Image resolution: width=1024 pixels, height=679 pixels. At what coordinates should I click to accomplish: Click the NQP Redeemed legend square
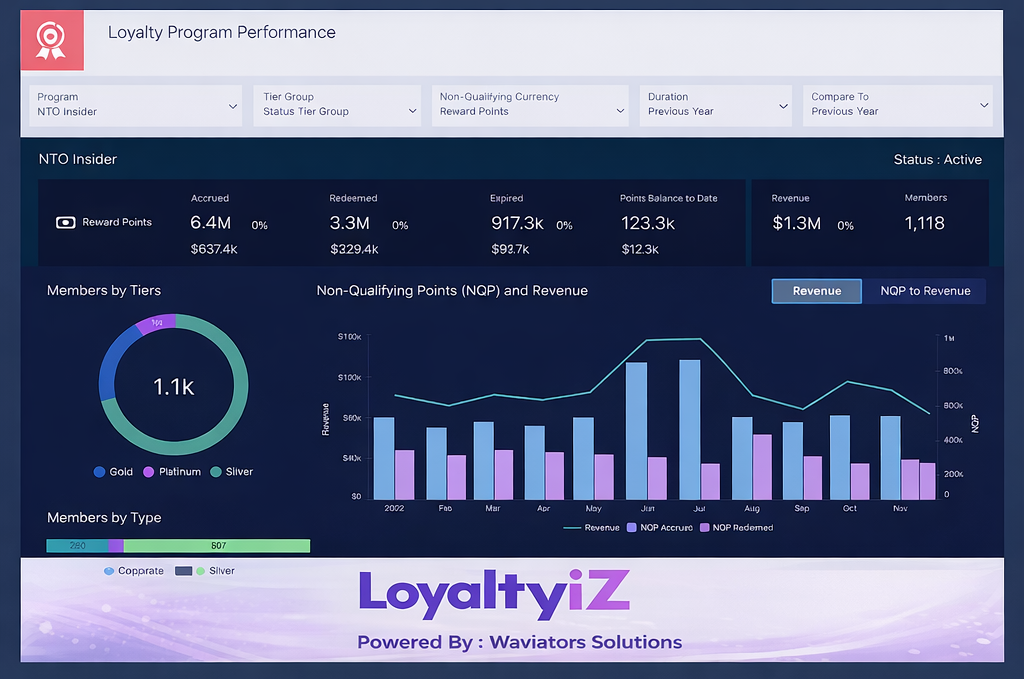pos(705,527)
